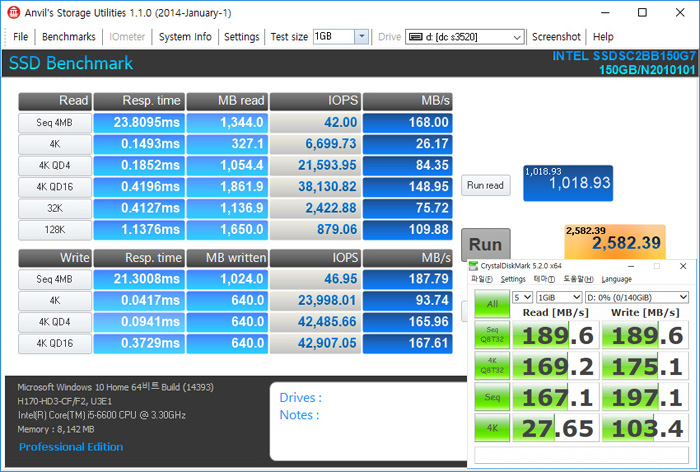700x472 pixels.
Task: Click the Run read button
Action: (x=485, y=185)
